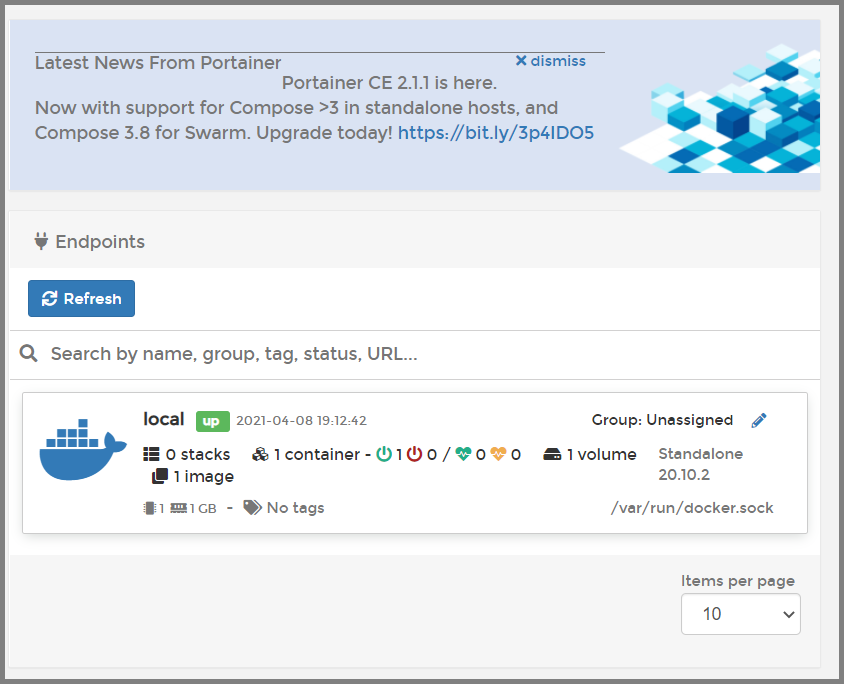
Task: Dismiss the Portainer news banner
Action: point(550,61)
